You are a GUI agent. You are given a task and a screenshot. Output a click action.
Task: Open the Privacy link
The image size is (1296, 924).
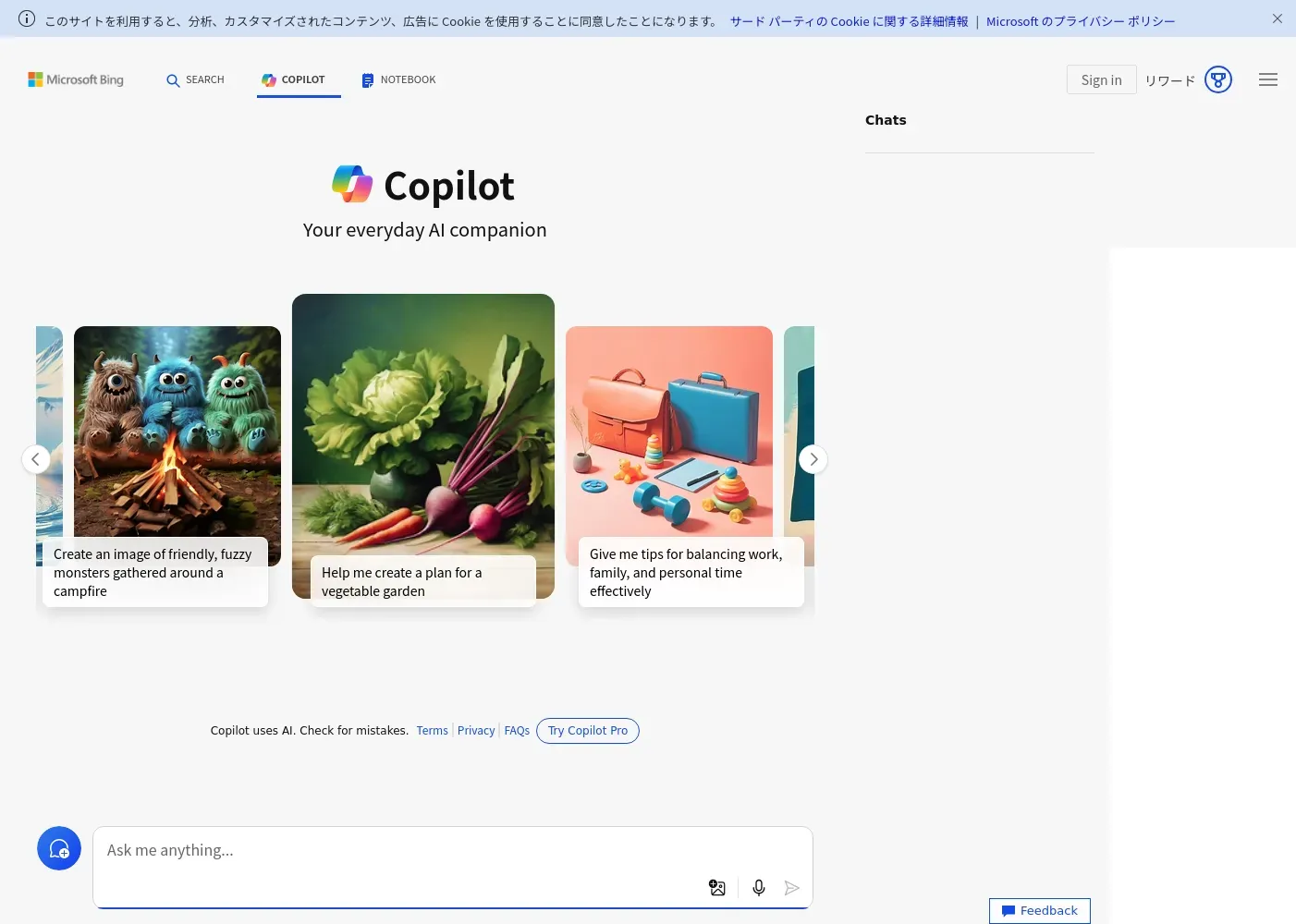point(476,731)
